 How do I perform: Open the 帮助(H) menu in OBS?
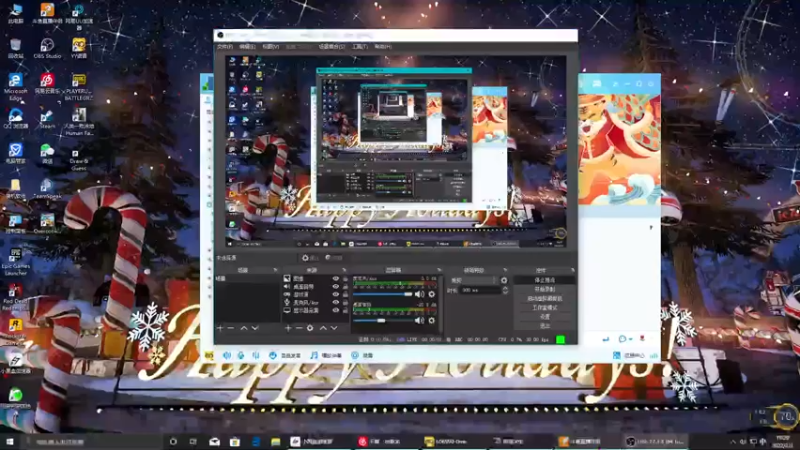[383, 46]
